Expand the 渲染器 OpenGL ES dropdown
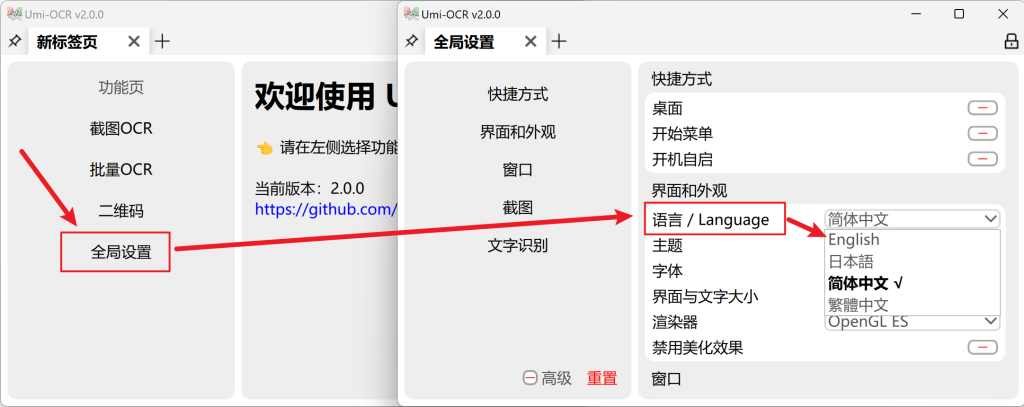The width and height of the screenshot is (1024, 407). click(912, 321)
